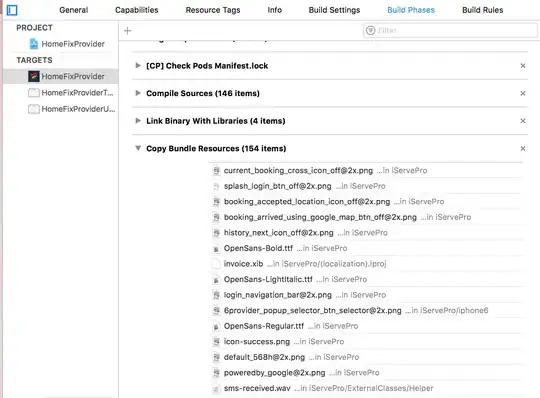Click file icon of invoice.xib
Screen dimensions: 540x398
pyautogui.click(x=216, y=264)
